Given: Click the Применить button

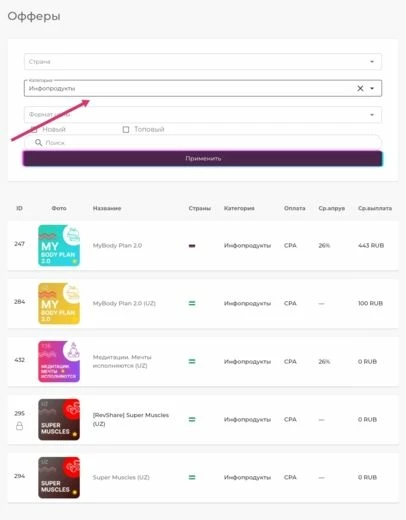Looking at the screenshot, I should click(203, 158).
